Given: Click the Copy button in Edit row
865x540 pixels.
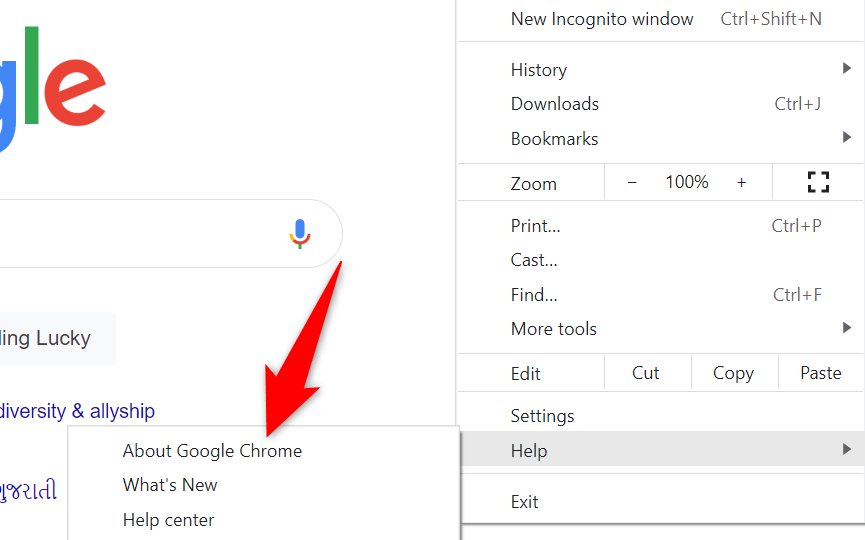Looking at the screenshot, I should point(733,373).
